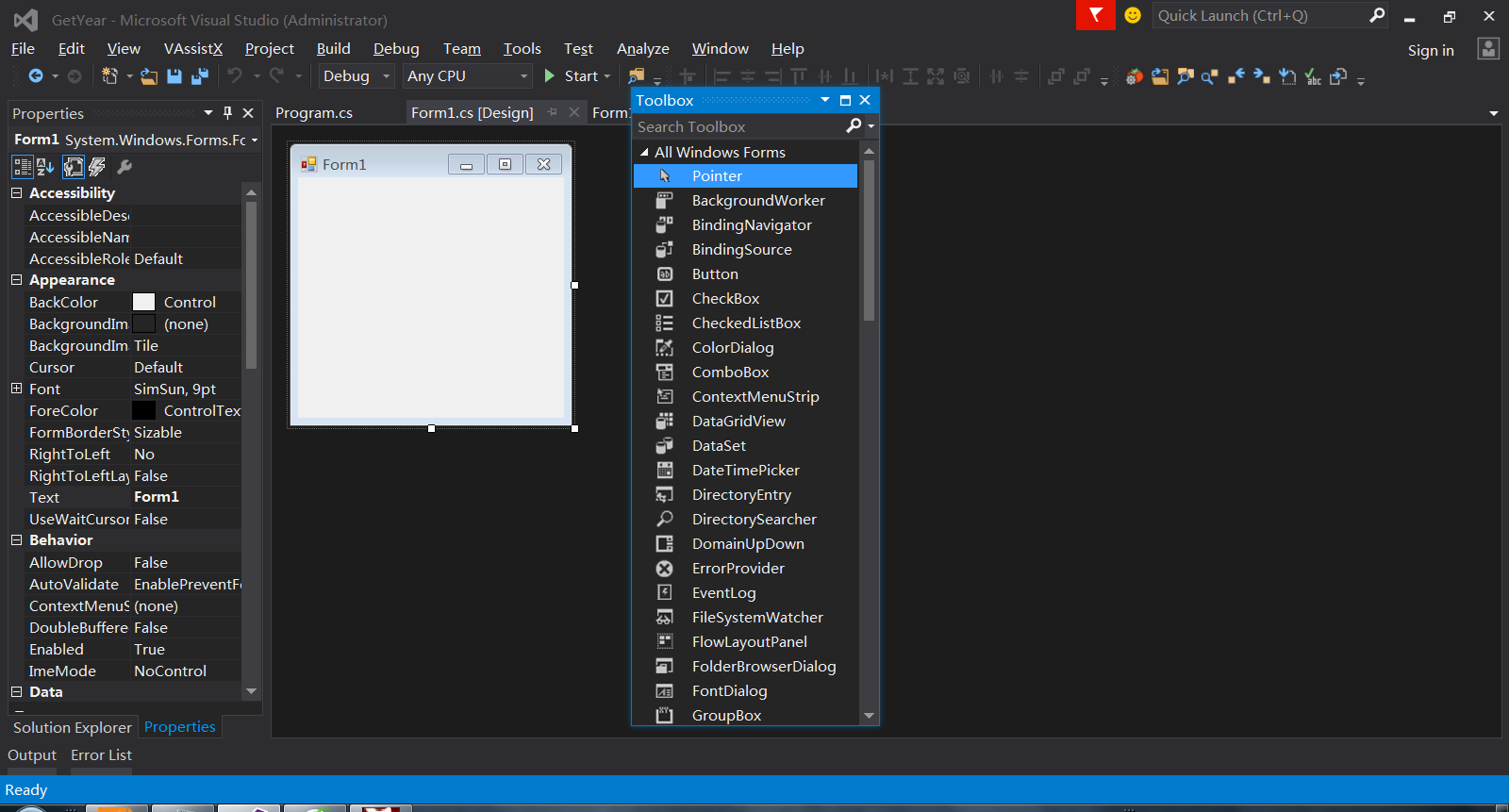This screenshot has height=812, width=1509.
Task: Click the VA Open File in Solution icon
Action: (1160, 76)
